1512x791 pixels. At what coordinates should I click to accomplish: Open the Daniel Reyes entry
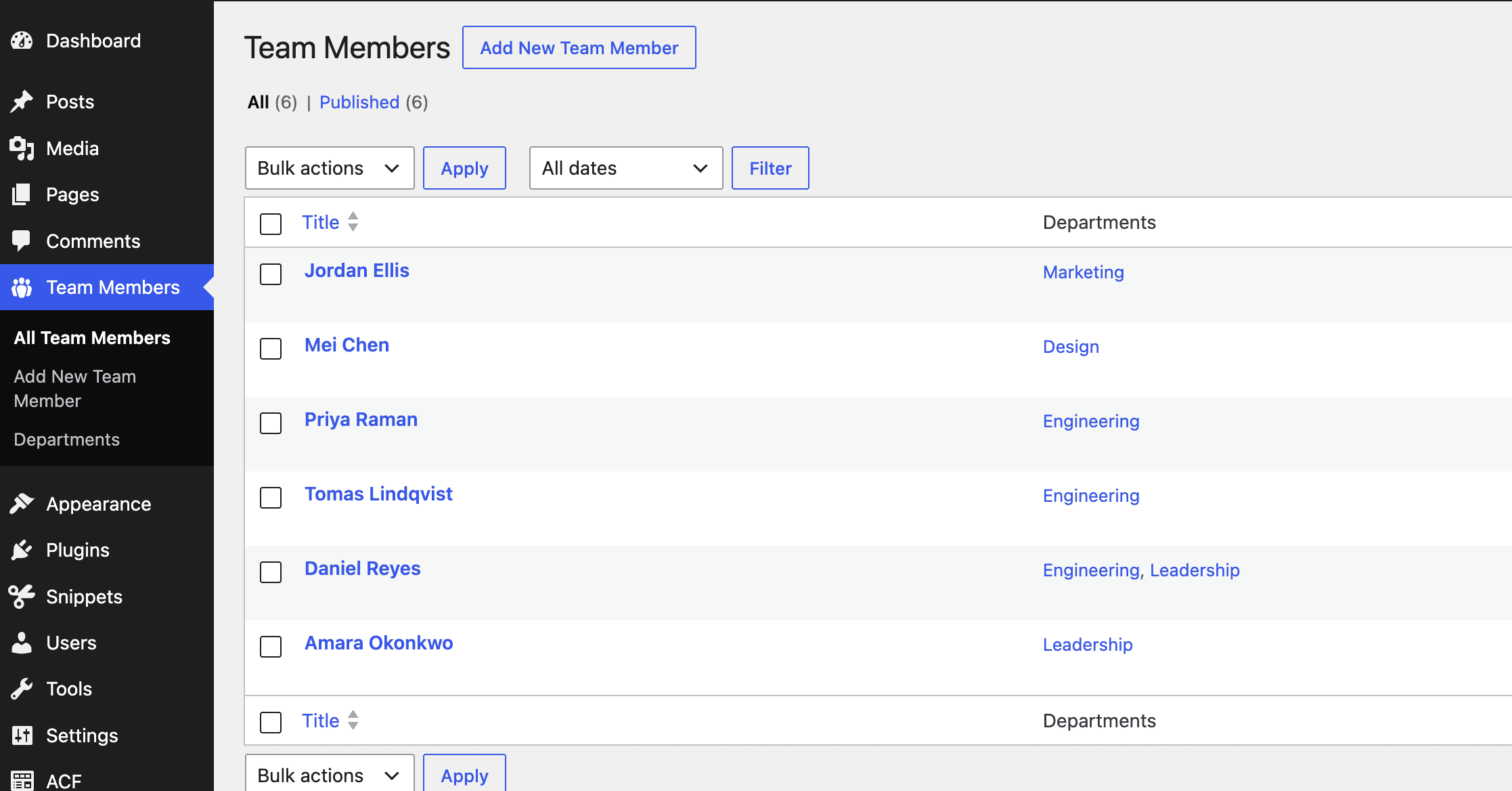tap(362, 568)
